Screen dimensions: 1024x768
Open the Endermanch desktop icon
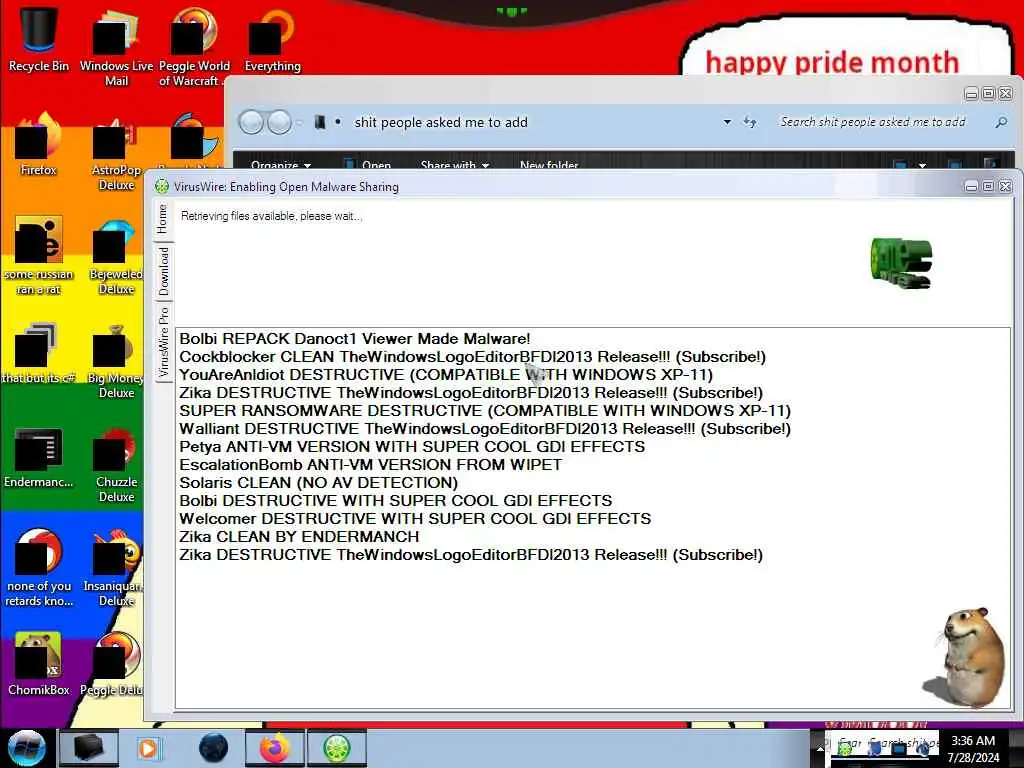click(x=39, y=457)
